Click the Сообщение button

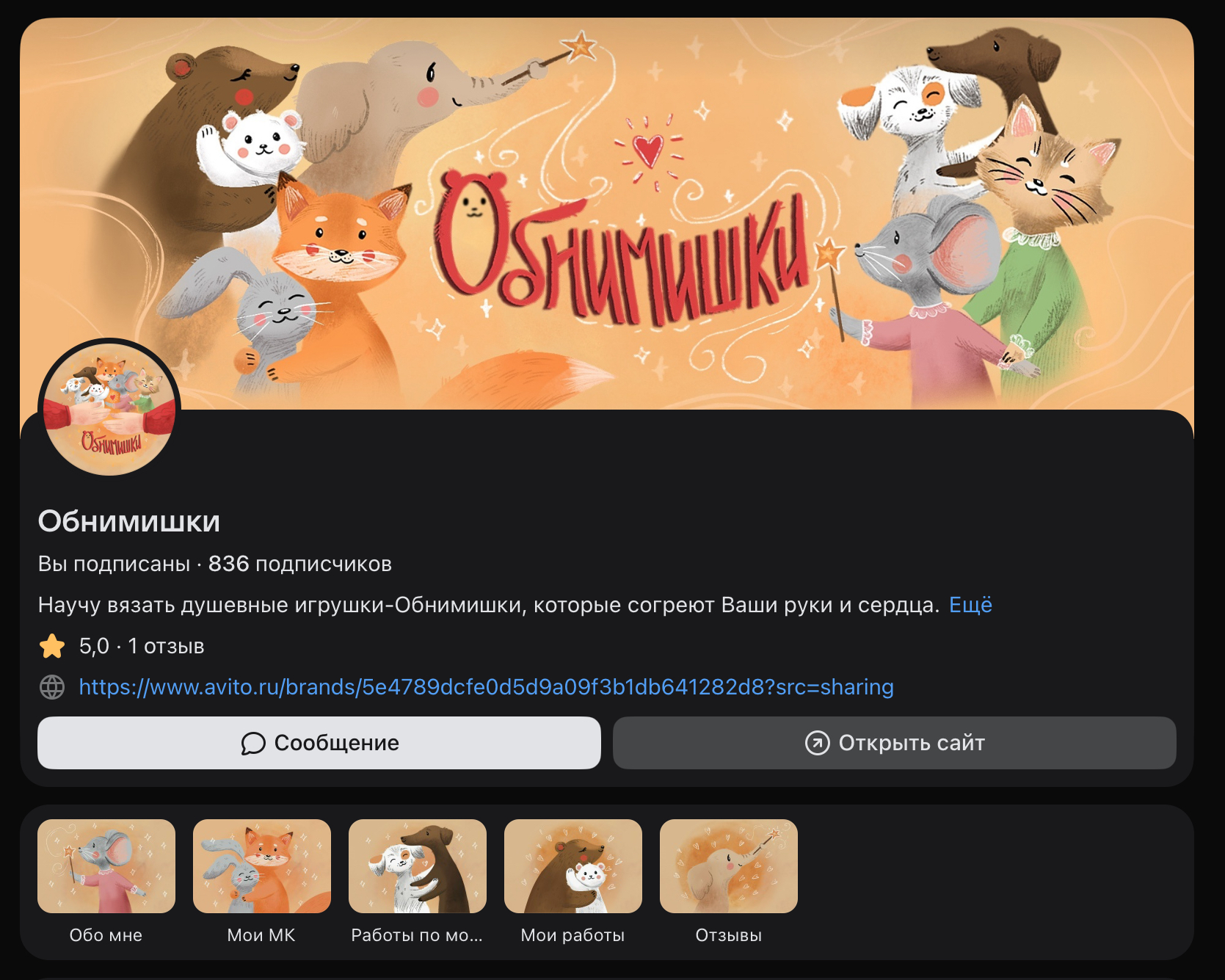[319, 743]
